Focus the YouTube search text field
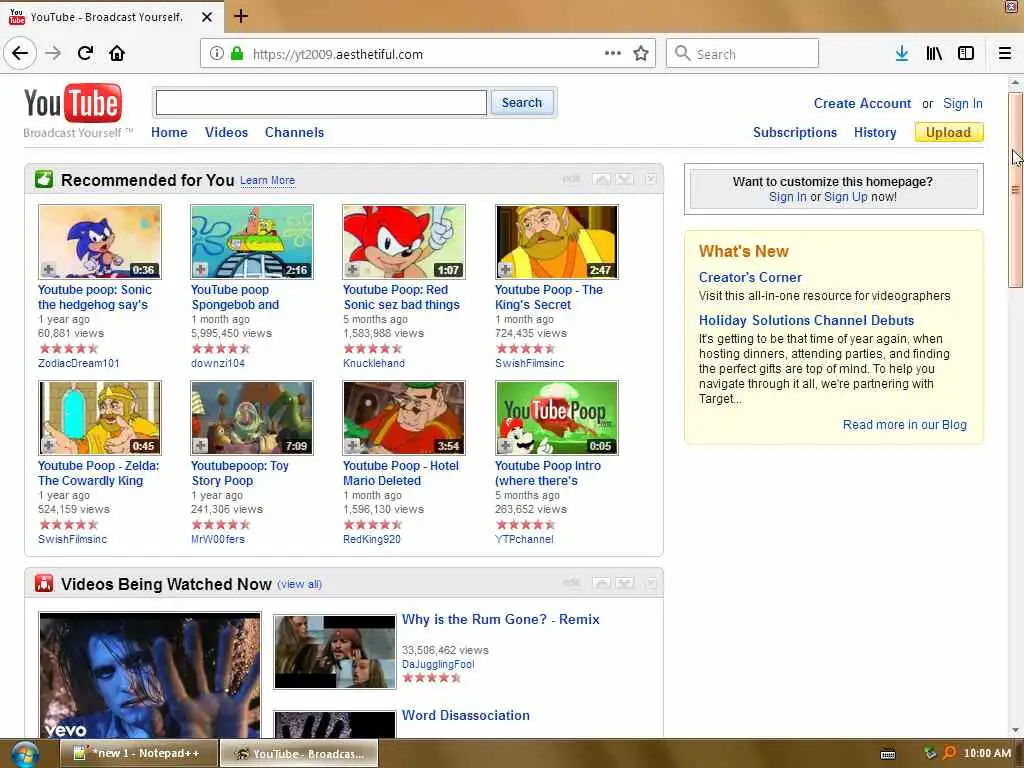Viewport: 1024px width, 768px height. 321,103
